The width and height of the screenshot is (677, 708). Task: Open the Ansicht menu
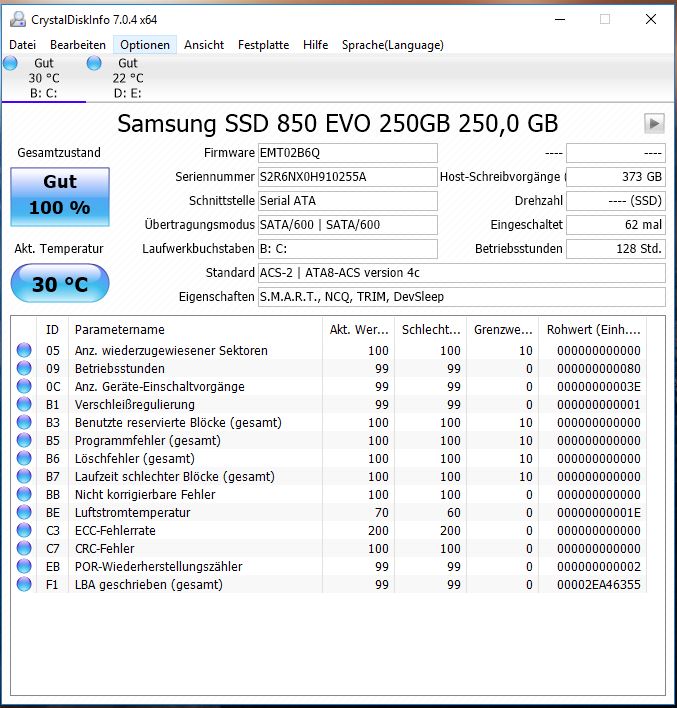pyautogui.click(x=204, y=45)
